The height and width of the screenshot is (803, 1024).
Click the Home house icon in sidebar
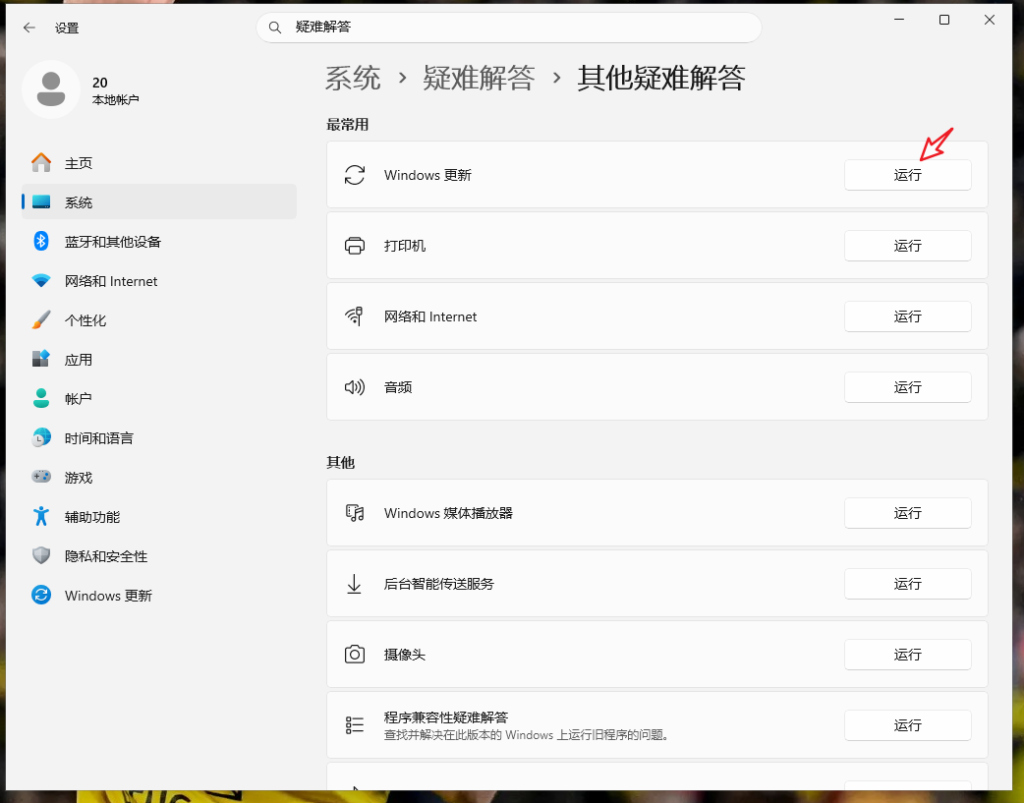[x=41, y=163]
